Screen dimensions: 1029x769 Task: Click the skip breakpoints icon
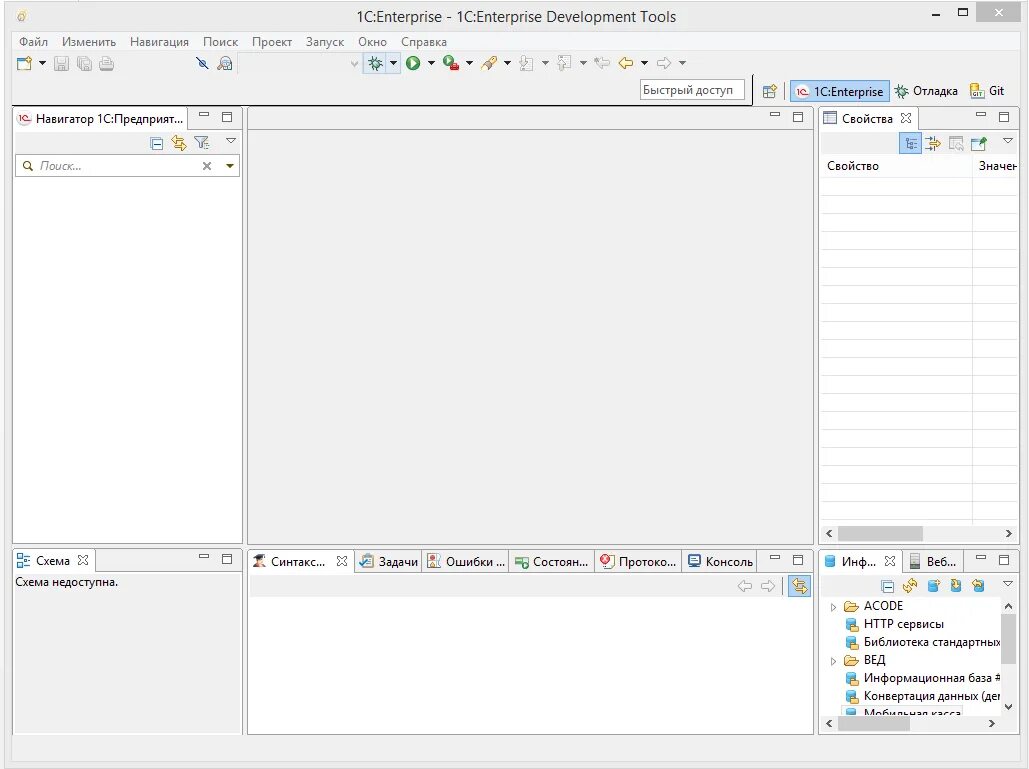click(202, 64)
